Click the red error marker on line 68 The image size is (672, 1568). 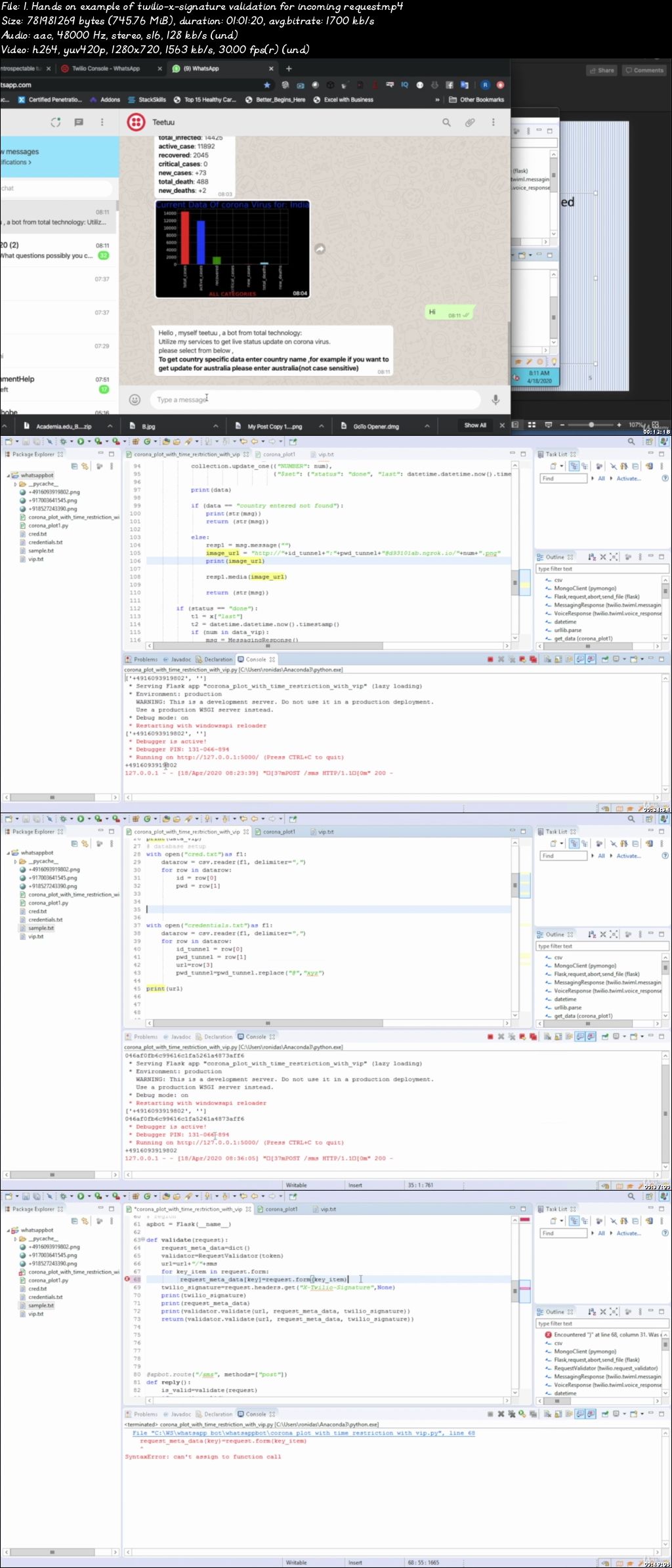point(127,1279)
